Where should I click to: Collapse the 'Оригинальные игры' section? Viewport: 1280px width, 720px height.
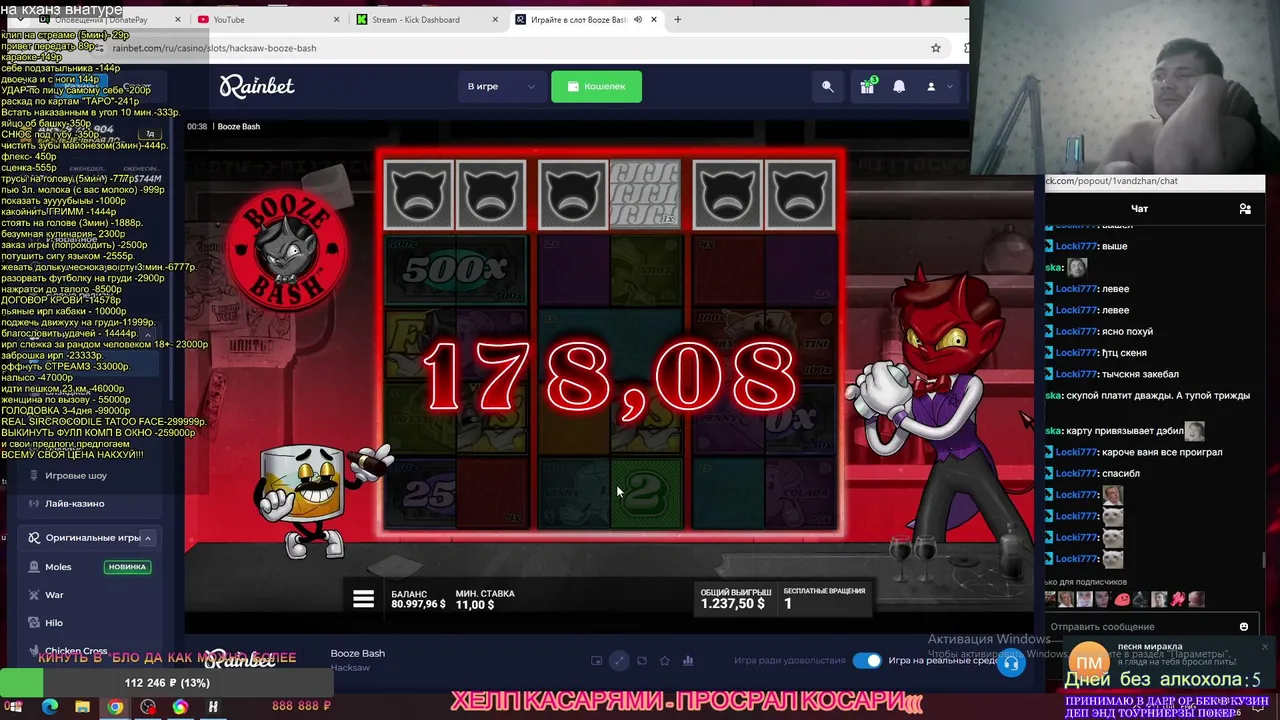147,538
